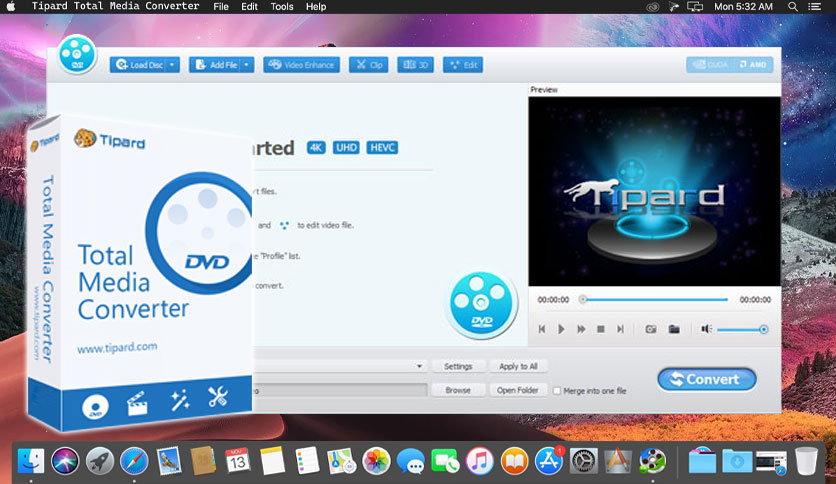Open Finder from the dock
Viewport: 836px width, 484px height.
(31, 461)
